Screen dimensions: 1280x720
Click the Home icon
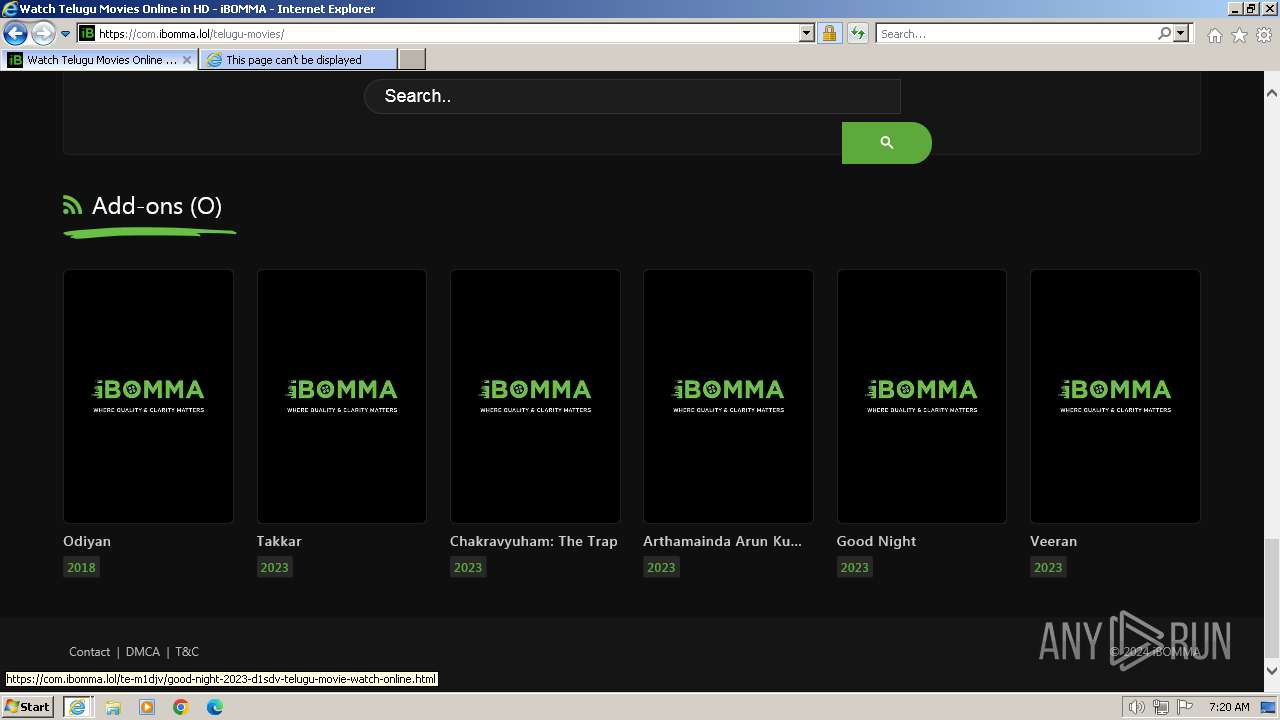(1214, 35)
